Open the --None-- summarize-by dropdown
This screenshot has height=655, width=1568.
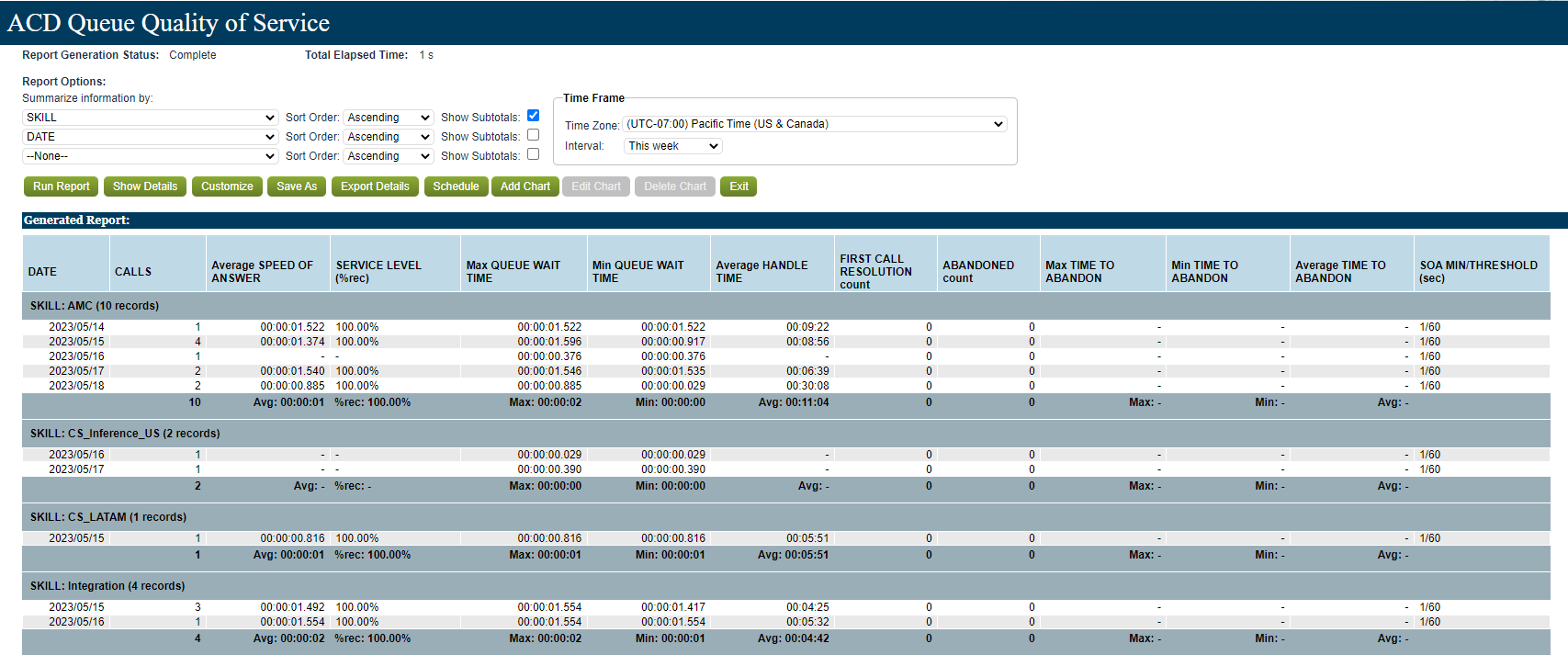point(150,156)
